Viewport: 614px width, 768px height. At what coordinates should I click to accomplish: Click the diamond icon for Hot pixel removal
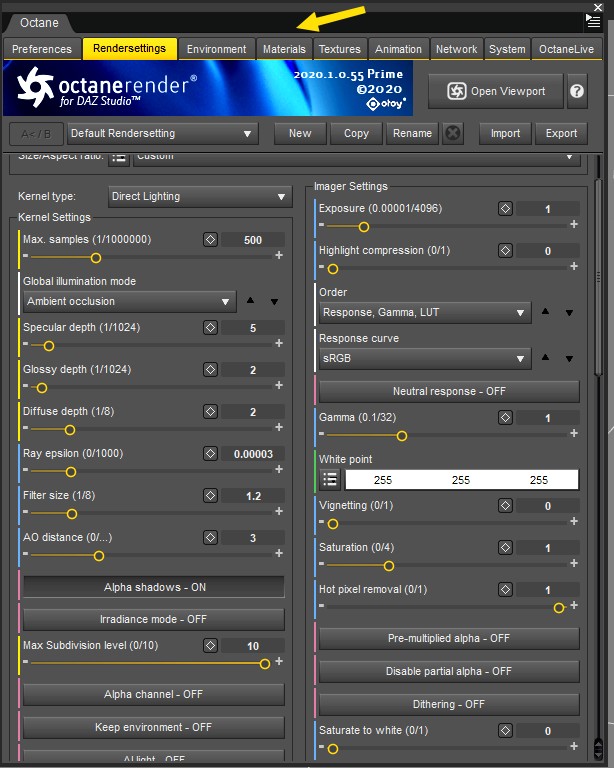pos(505,590)
